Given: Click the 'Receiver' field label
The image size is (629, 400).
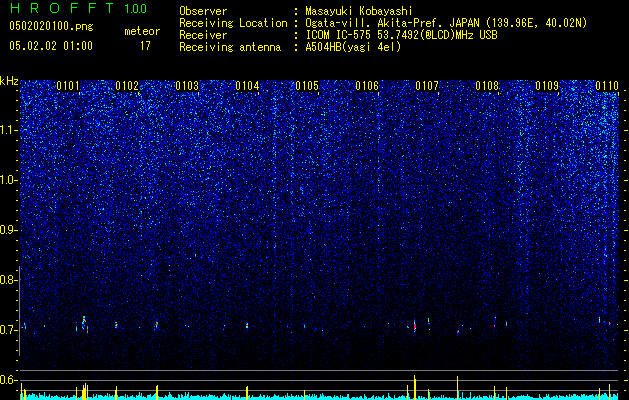Looking at the screenshot, I should (203, 35).
